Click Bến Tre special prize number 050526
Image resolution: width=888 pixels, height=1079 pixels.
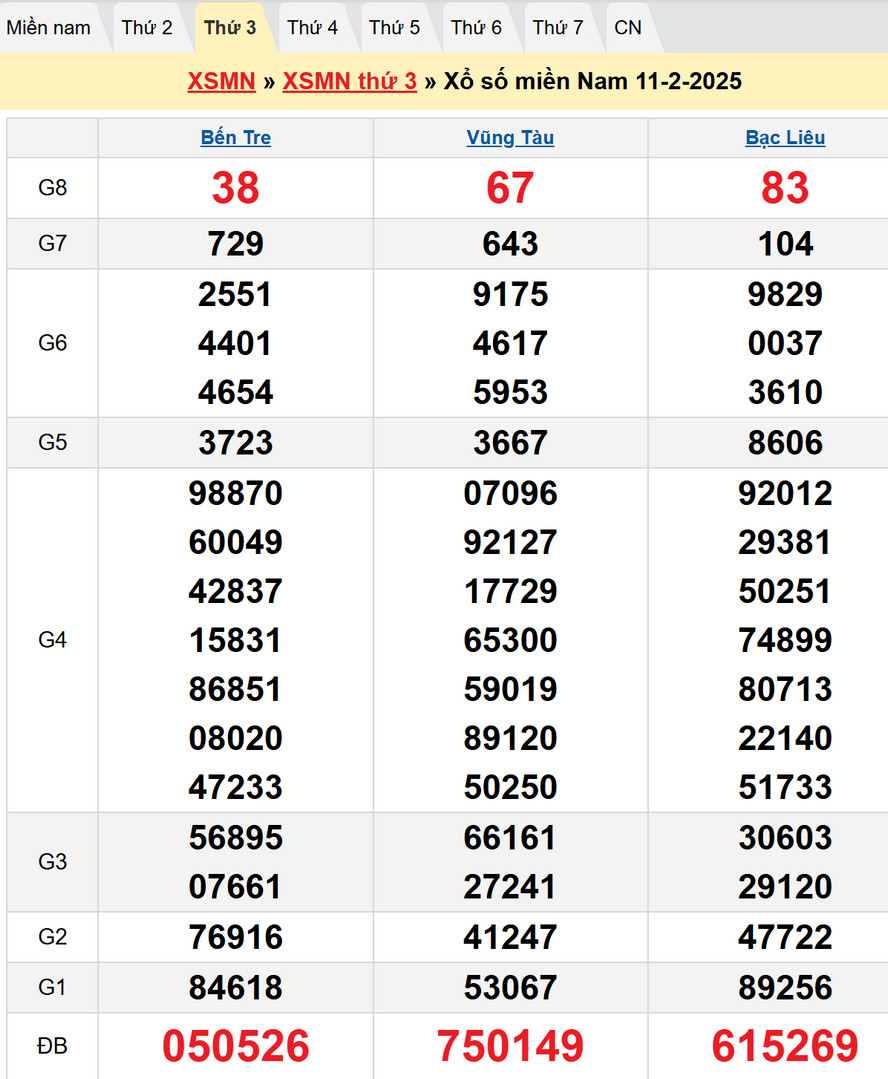coord(236,1046)
